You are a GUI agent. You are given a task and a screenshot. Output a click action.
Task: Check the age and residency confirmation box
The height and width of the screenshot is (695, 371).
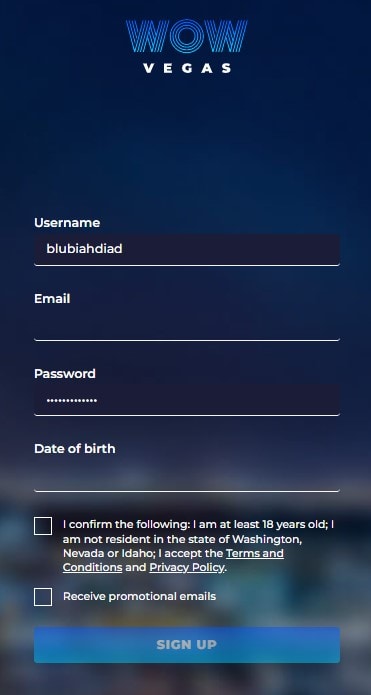tap(43, 526)
